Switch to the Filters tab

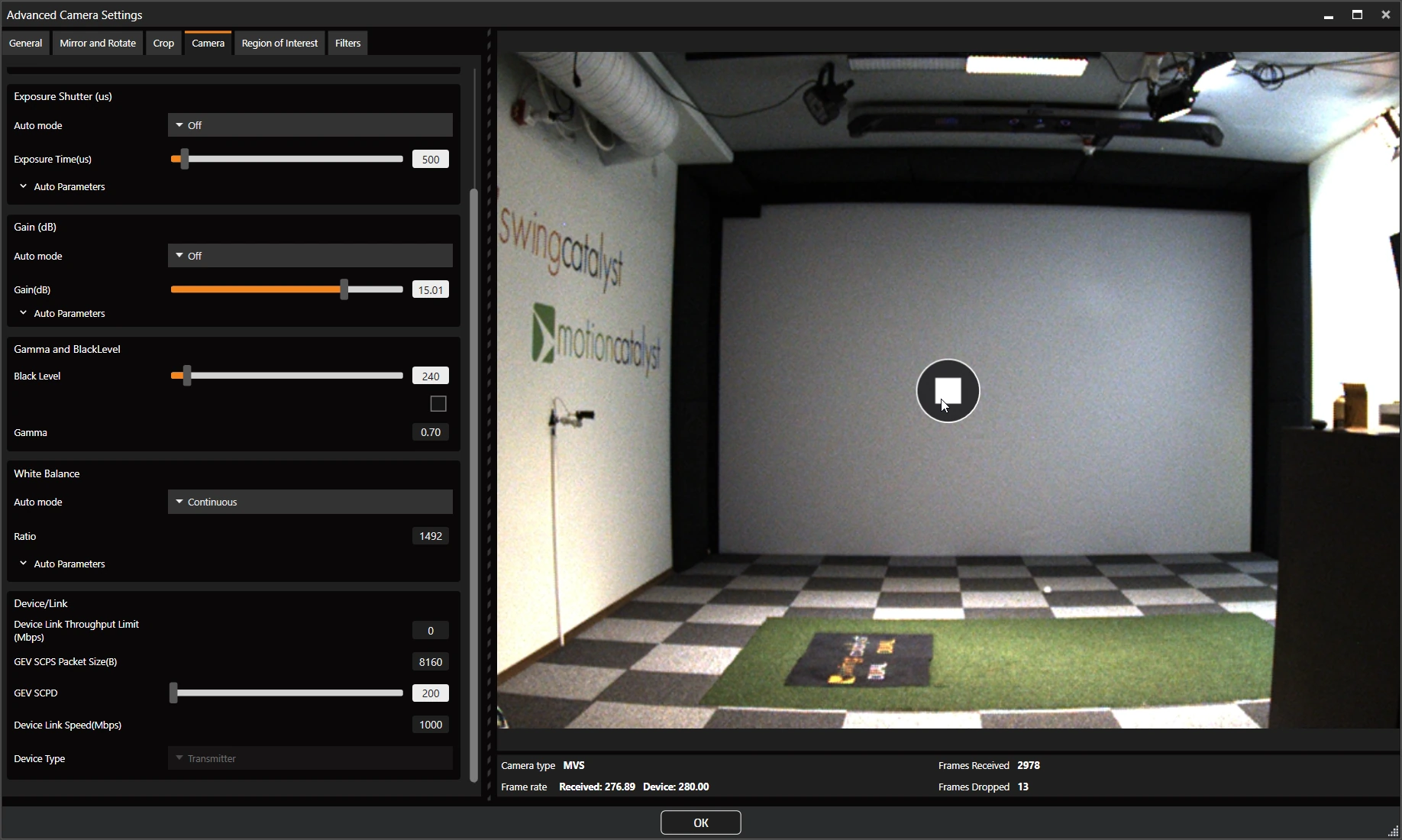(x=347, y=43)
